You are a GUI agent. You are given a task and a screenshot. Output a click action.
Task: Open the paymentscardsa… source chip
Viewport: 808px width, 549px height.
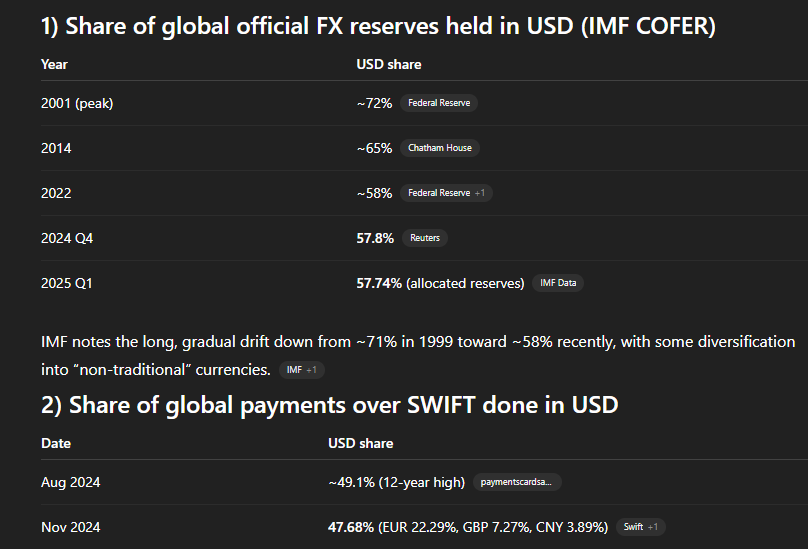pos(515,482)
